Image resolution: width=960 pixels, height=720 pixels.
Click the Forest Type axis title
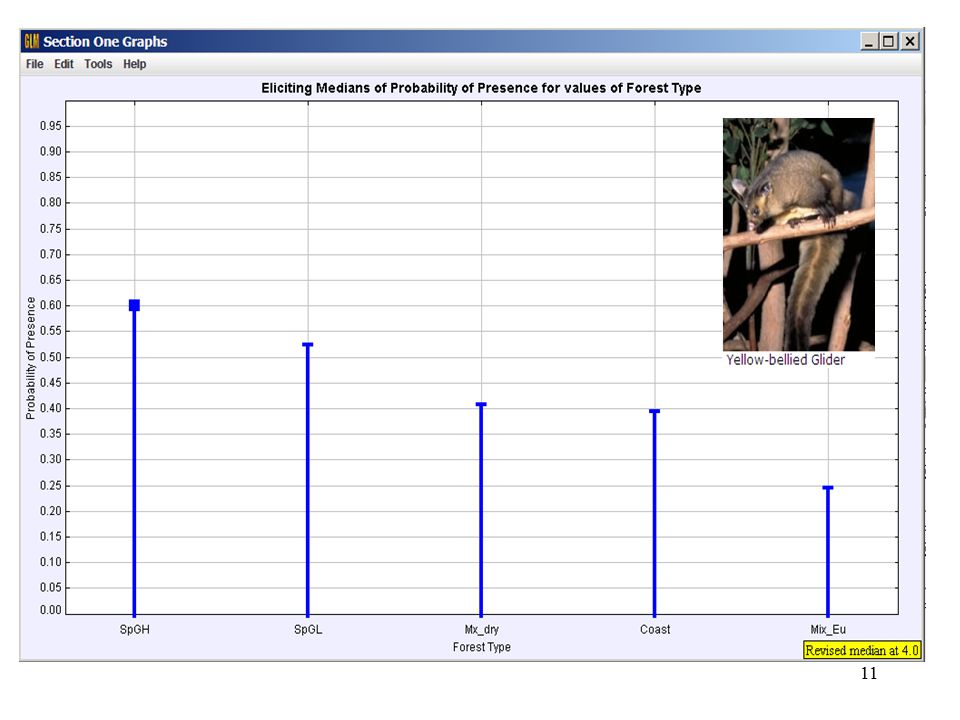click(482, 647)
